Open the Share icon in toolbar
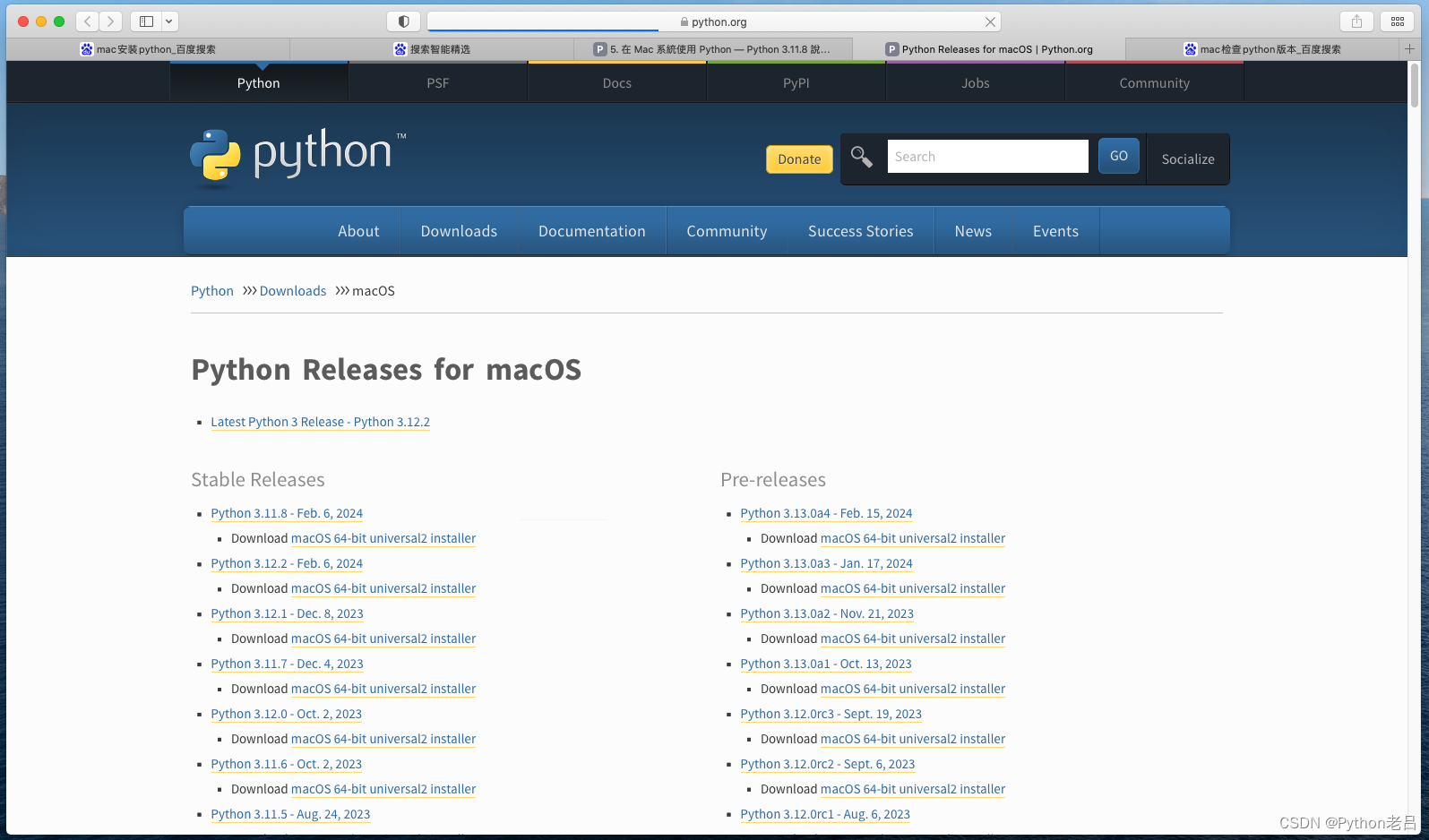Screen dimensions: 1429x840 pos(1356,21)
